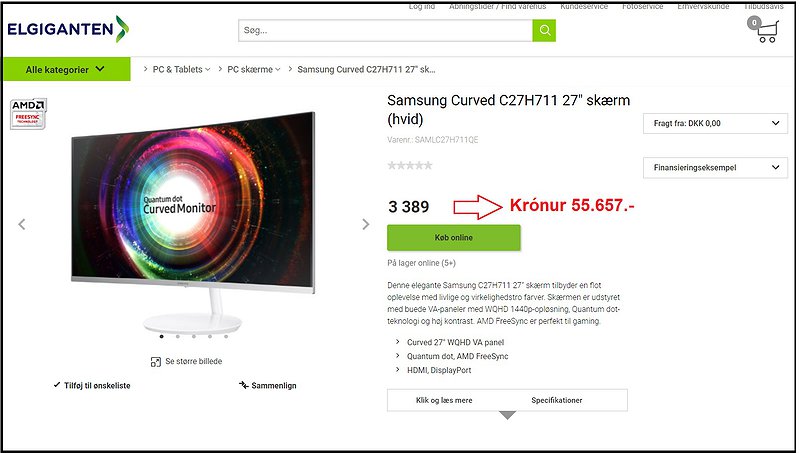Viewport: 800px width, 453px height.
Task: Click the green search magnifier button
Action: tap(544, 31)
